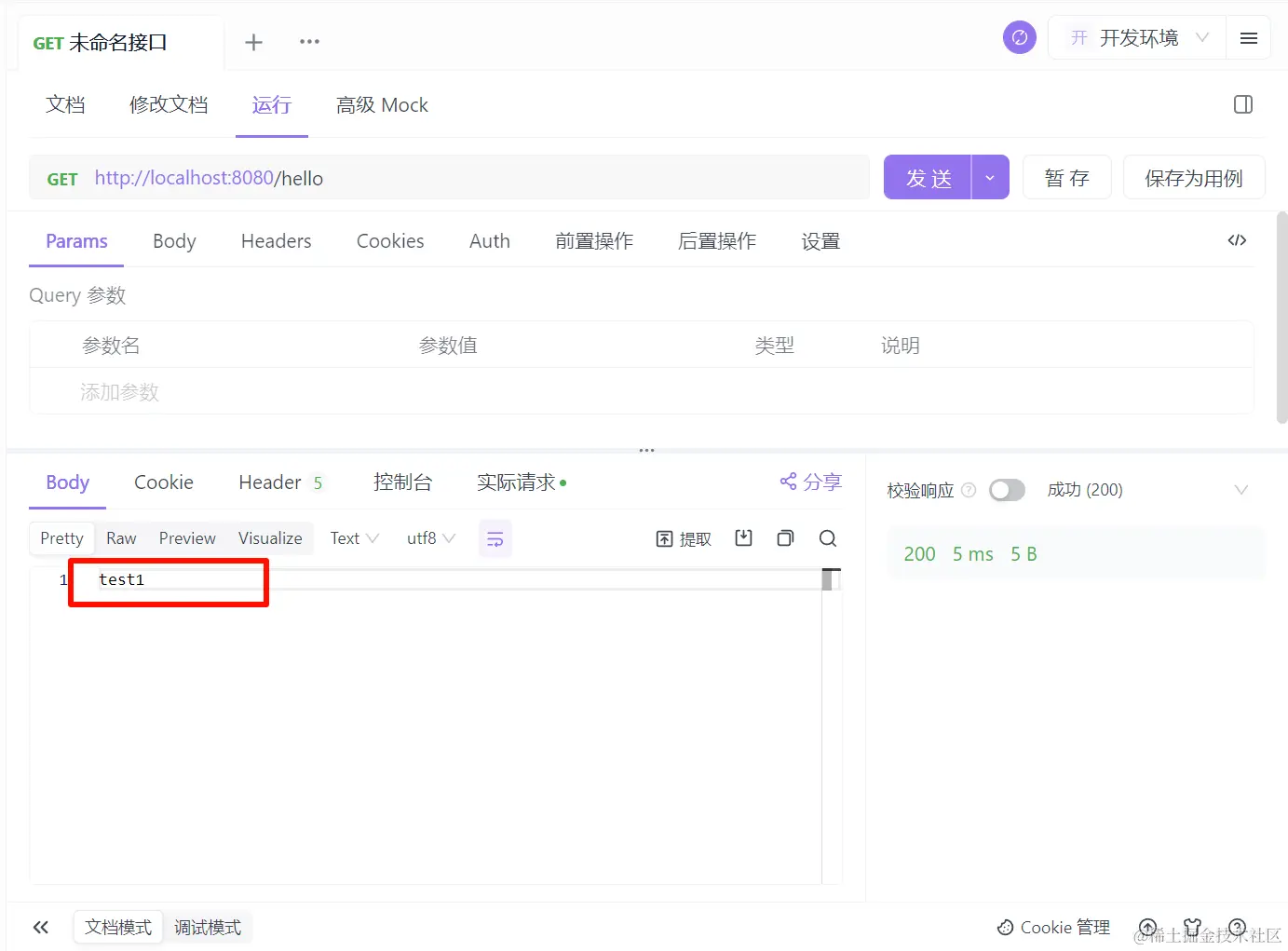Screen dimensions: 1288x951
Task: Click the shirt theme icon at bottom
Action: click(x=1192, y=927)
